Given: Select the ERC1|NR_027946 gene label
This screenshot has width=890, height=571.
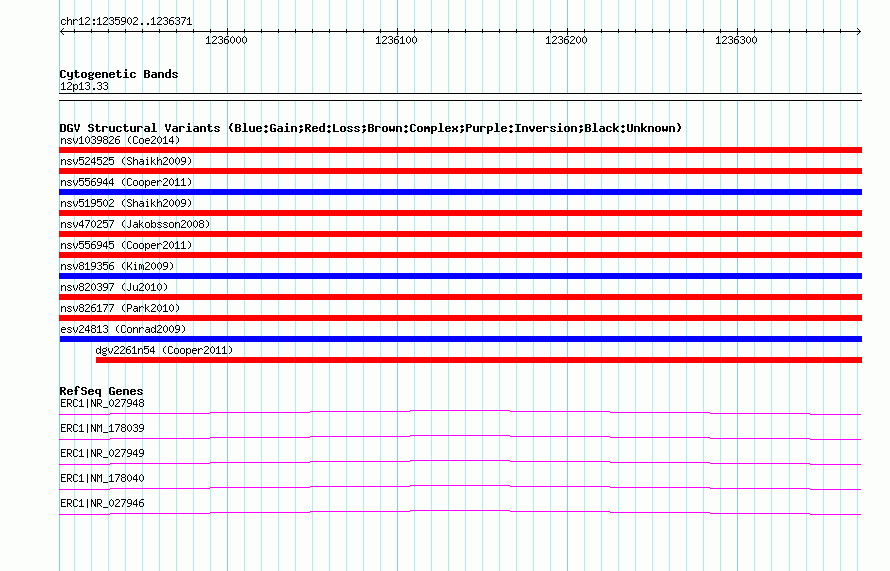Looking at the screenshot, I should point(102,503).
